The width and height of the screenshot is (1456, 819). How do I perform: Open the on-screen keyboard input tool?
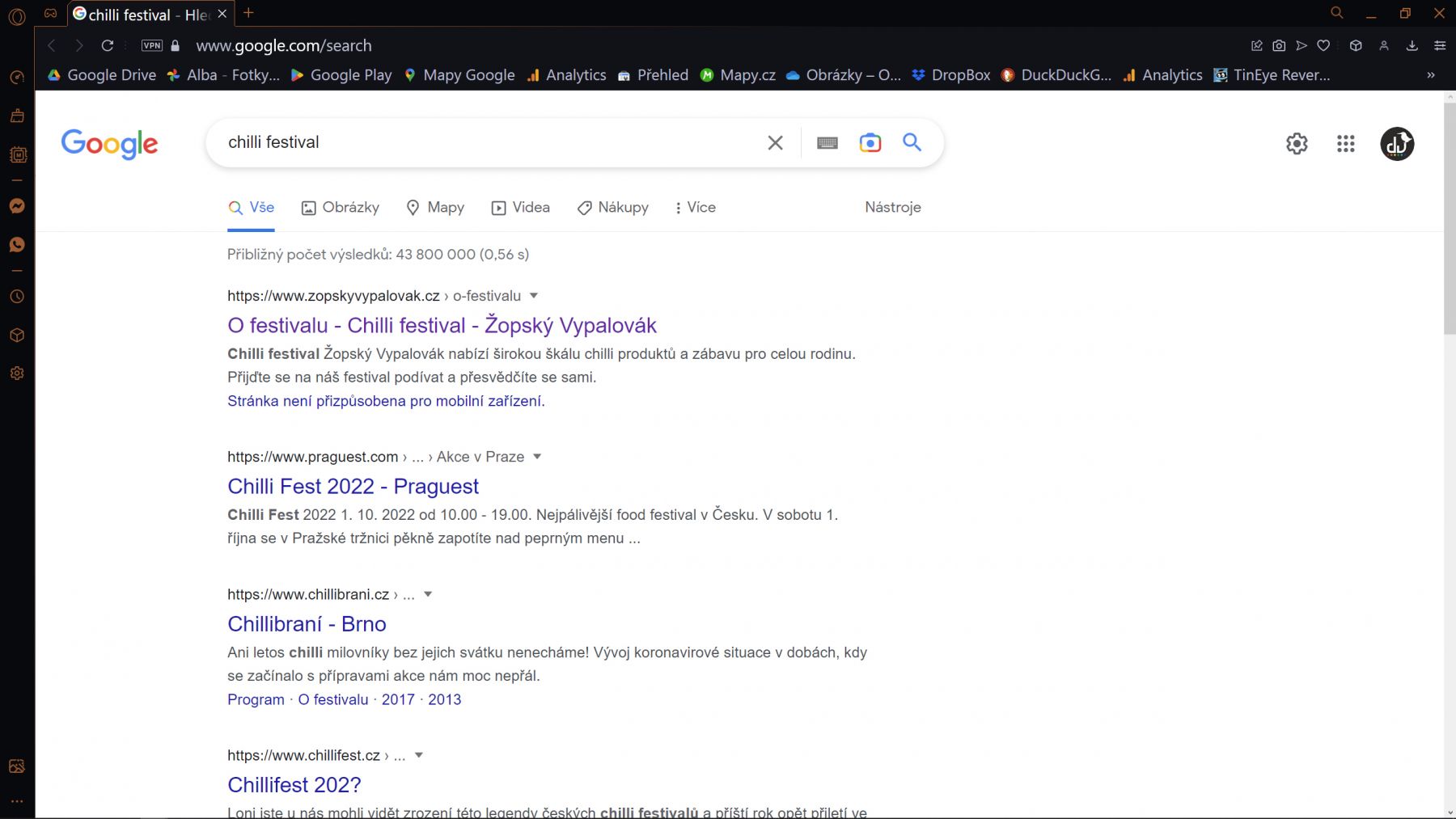827,143
